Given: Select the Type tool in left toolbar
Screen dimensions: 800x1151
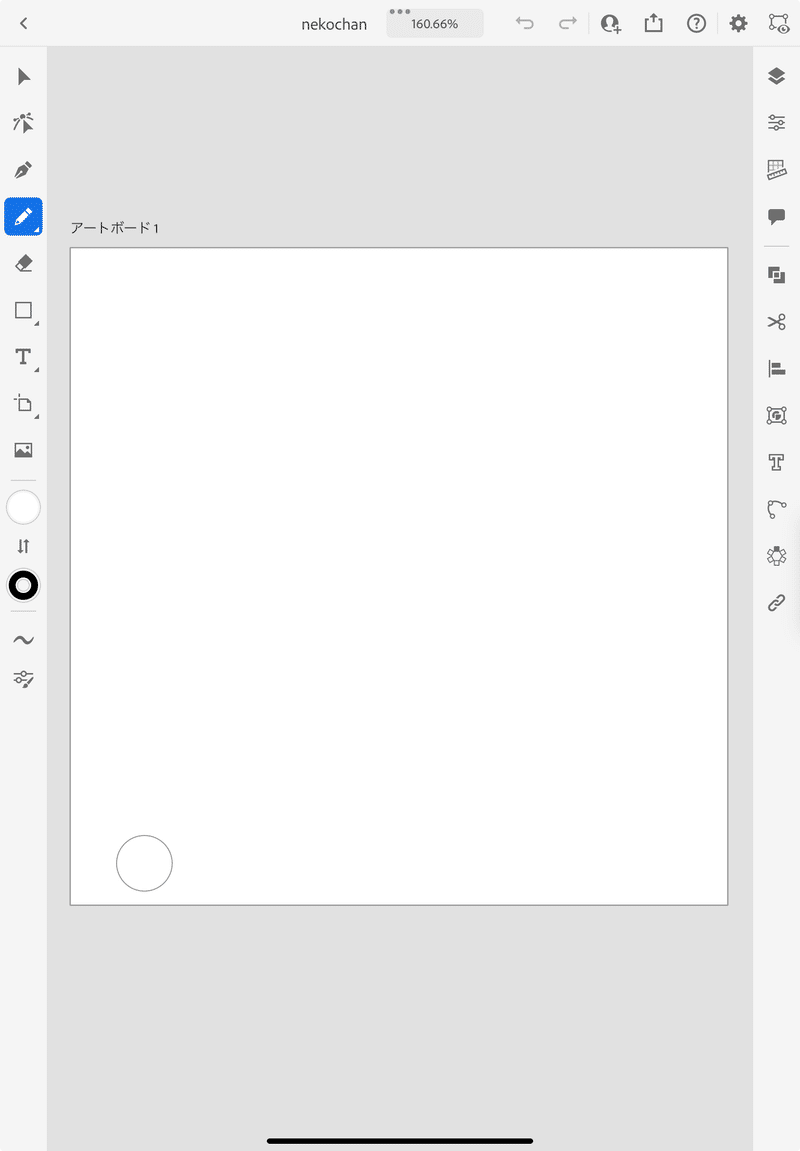Looking at the screenshot, I should pyautogui.click(x=23, y=357).
